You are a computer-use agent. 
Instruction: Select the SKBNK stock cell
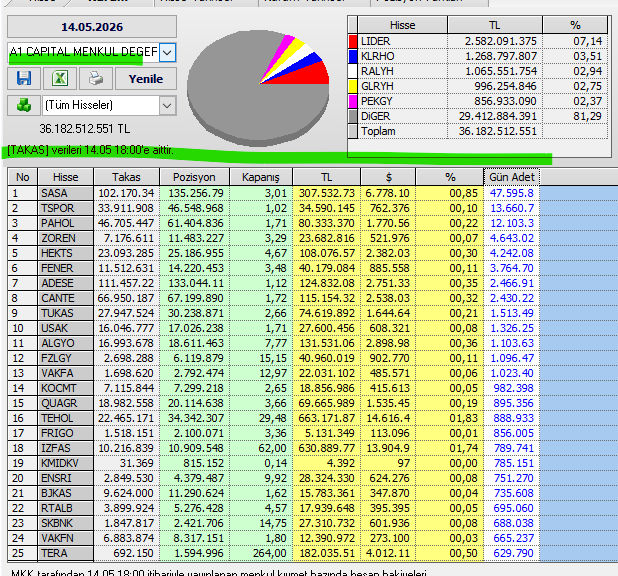click(x=66, y=523)
